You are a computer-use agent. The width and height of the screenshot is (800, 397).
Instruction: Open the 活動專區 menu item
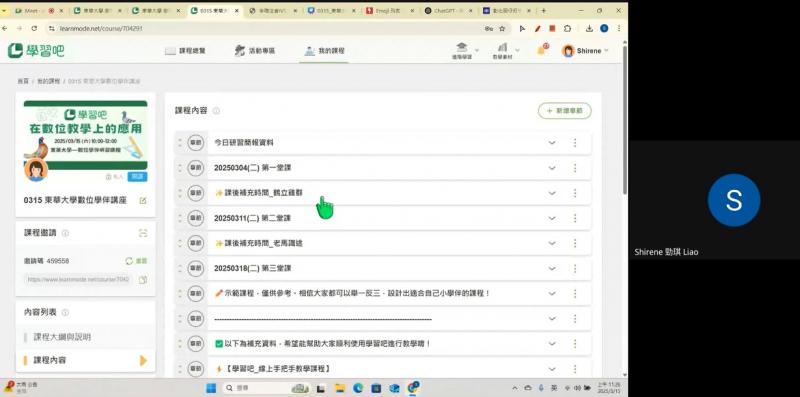(255, 51)
